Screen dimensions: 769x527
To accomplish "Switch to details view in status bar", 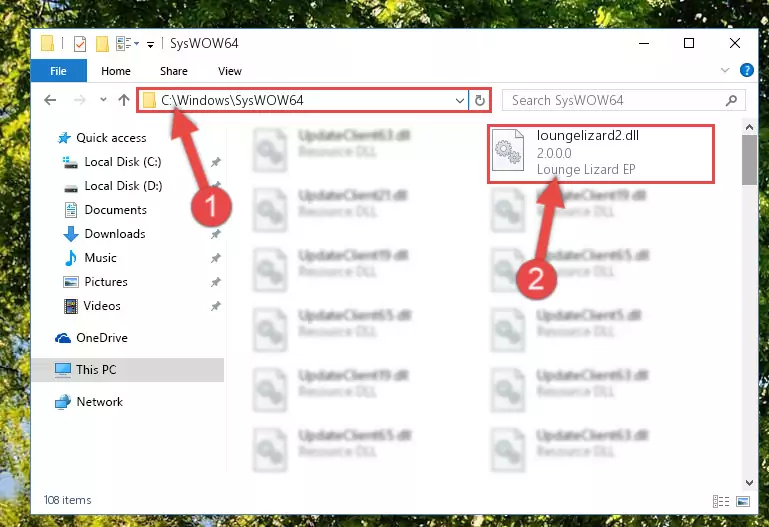I will tap(721, 501).
